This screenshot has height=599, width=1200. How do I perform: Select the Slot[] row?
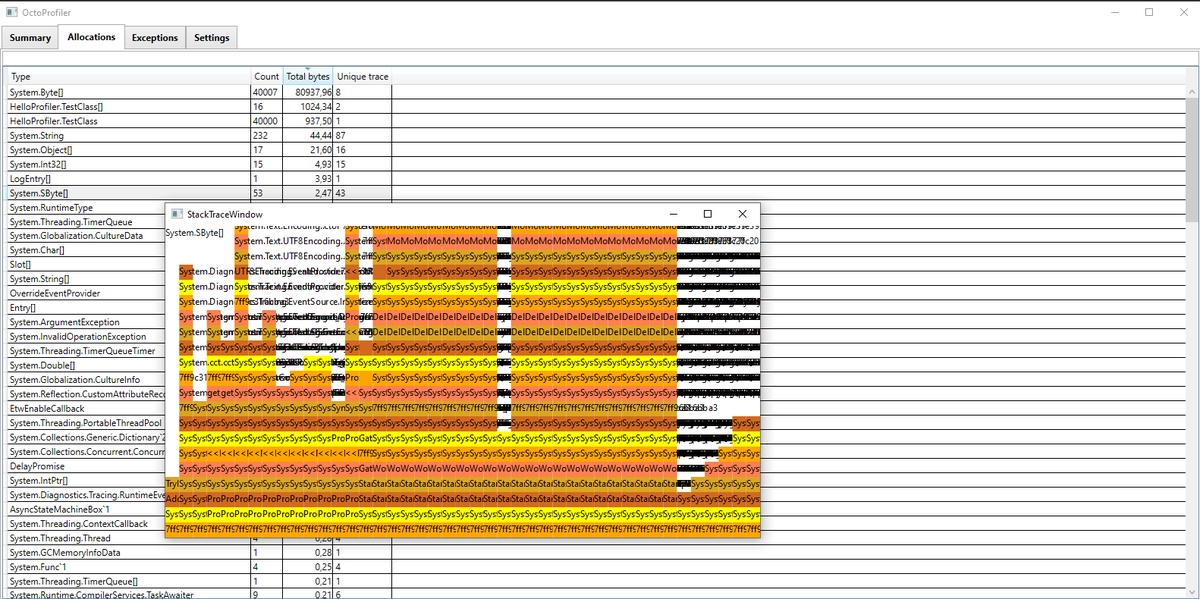[85, 265]
